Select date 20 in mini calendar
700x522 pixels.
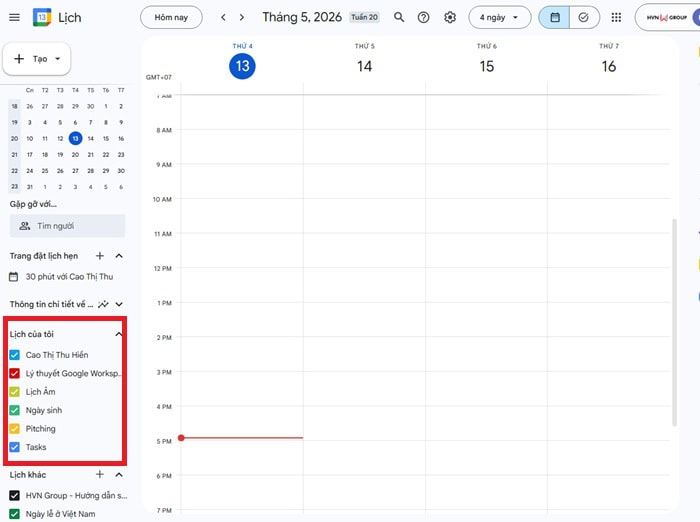point(75,155)
